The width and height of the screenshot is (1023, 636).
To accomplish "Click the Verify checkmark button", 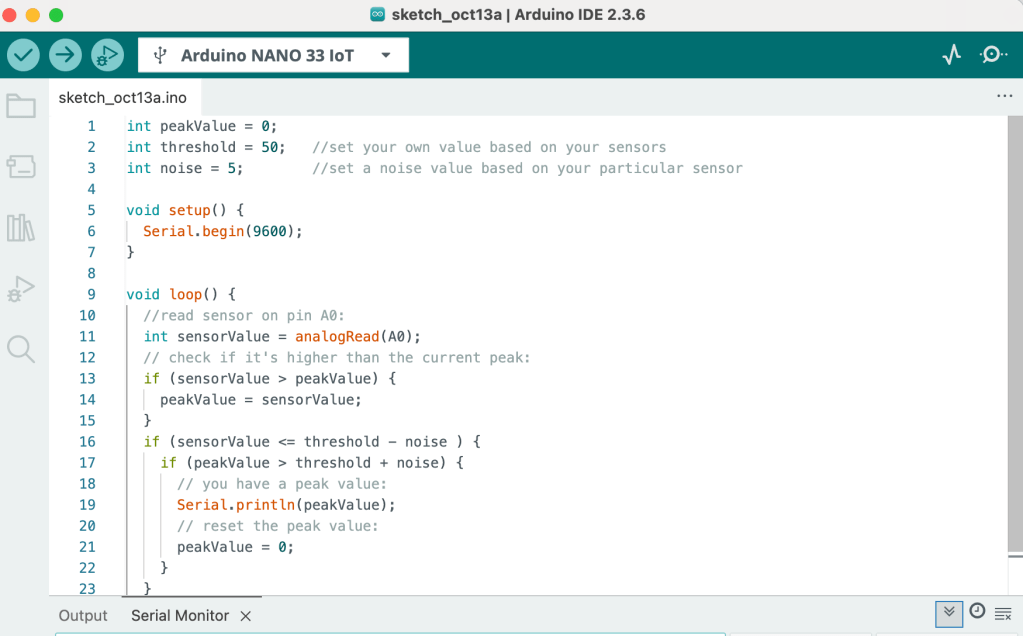I will (24, 55).
